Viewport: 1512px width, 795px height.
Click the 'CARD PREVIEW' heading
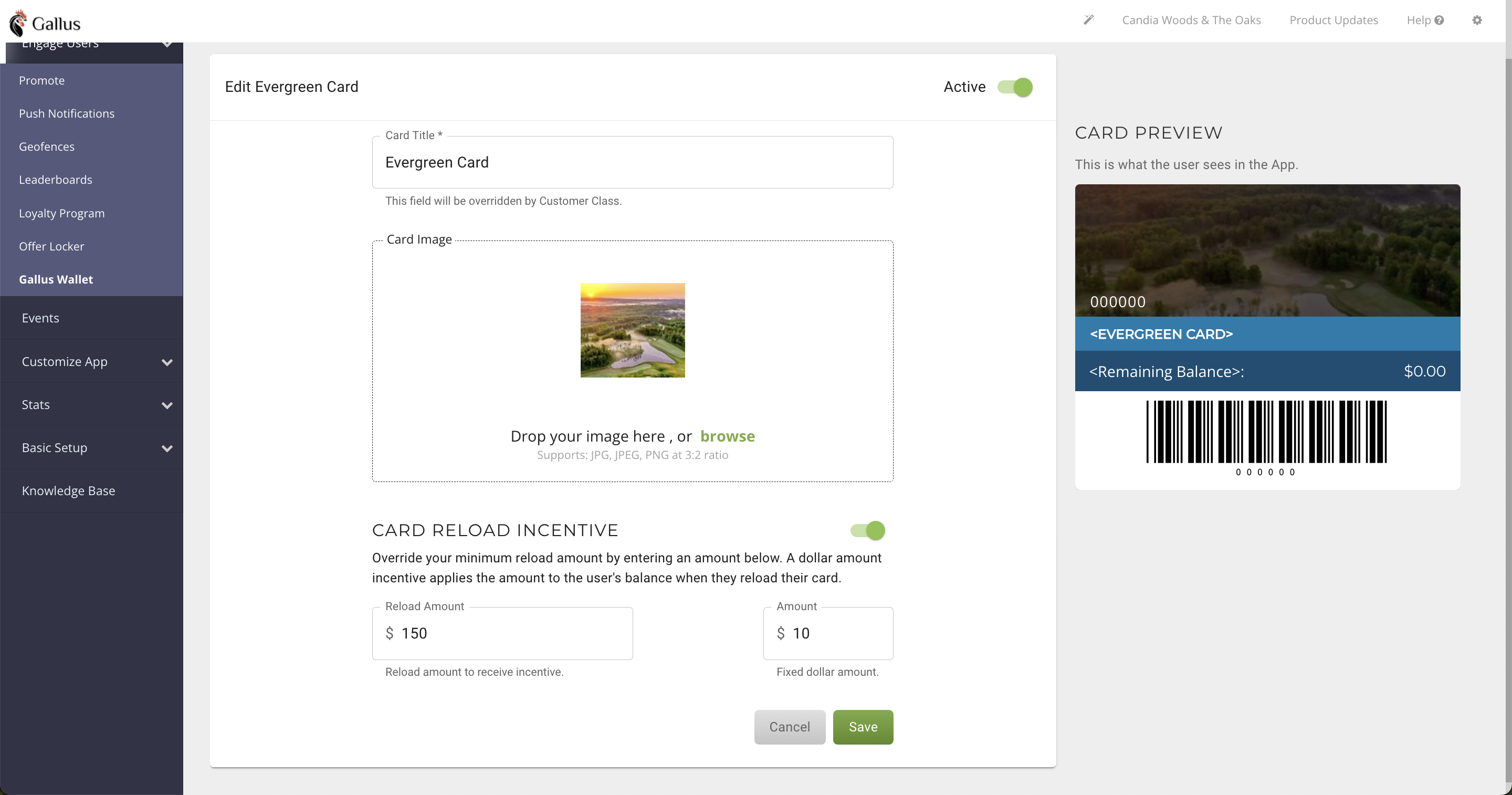[x=1149, y=133]
